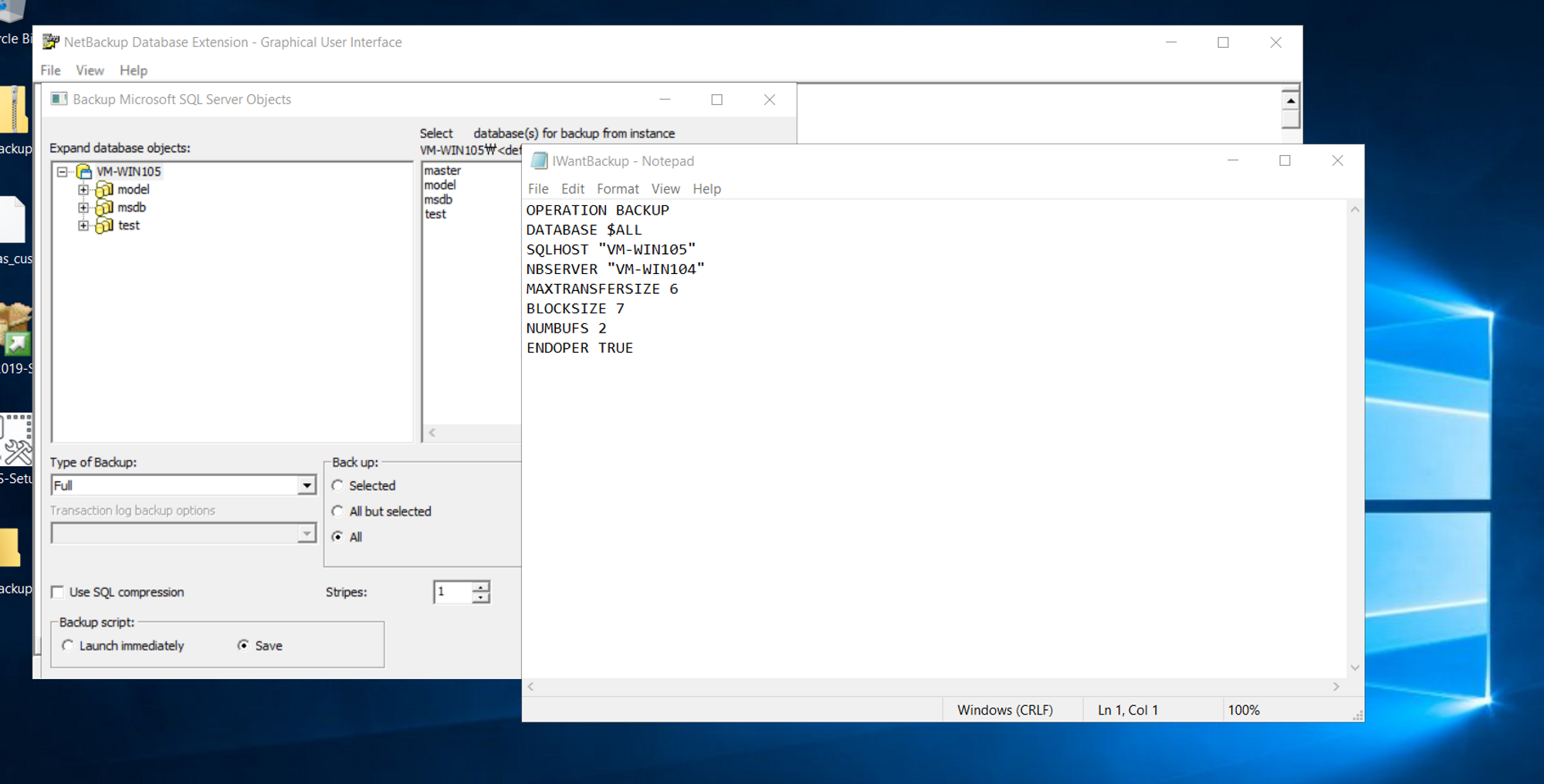This screenshot has width=1544, height=784.
Task: Open the Type of Backup dropdown
Action: (306, 485)
